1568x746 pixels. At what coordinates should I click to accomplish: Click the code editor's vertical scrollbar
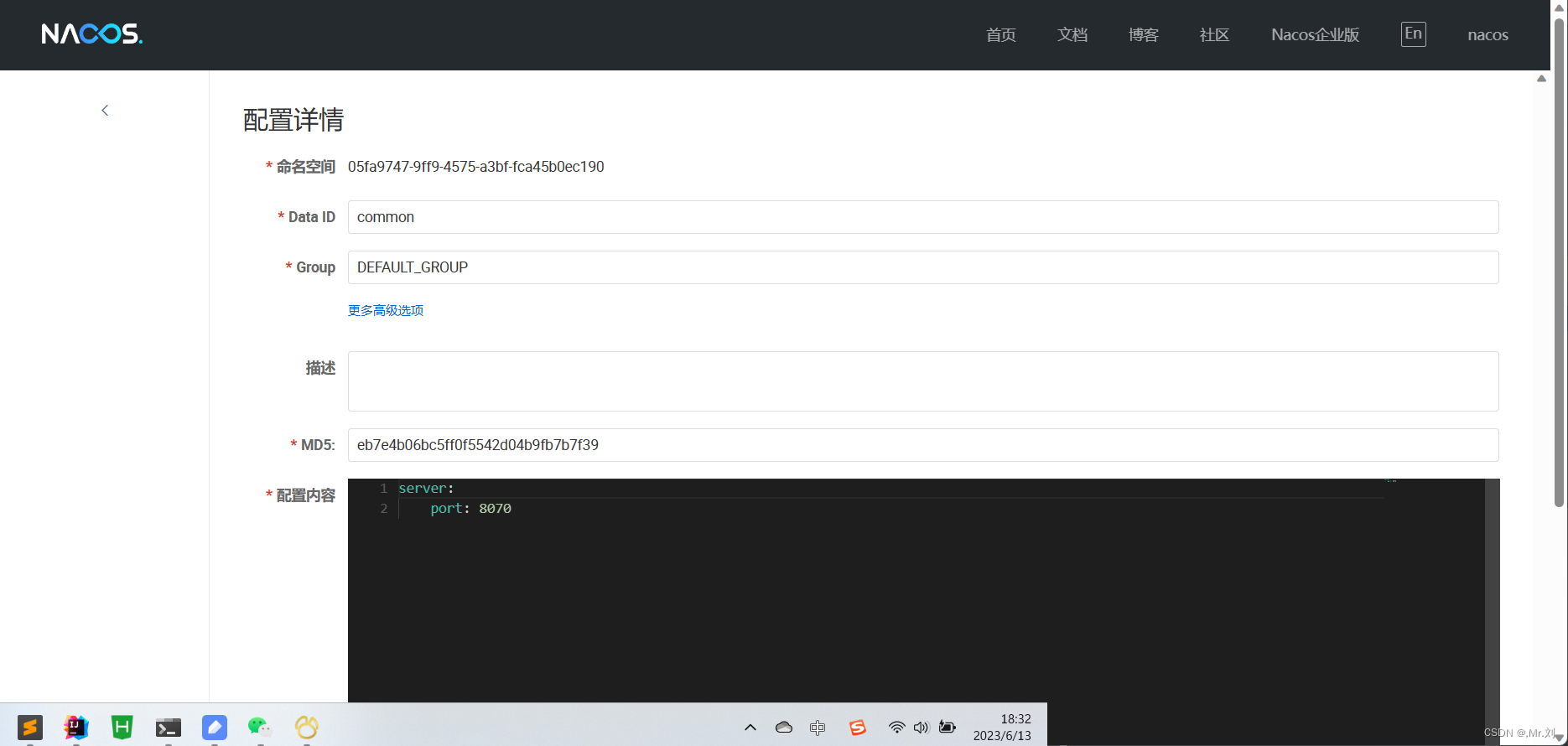pos(1492,590)
